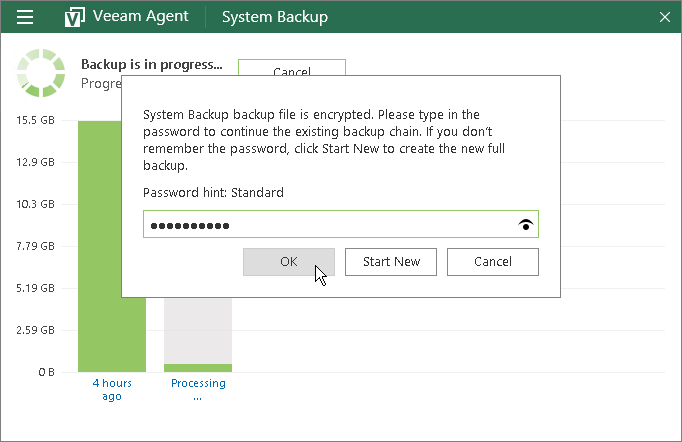Click the Veeam Agent logo icon
Image resolution: width=682 pixels, height=442 pixels.
click(73, 17)
